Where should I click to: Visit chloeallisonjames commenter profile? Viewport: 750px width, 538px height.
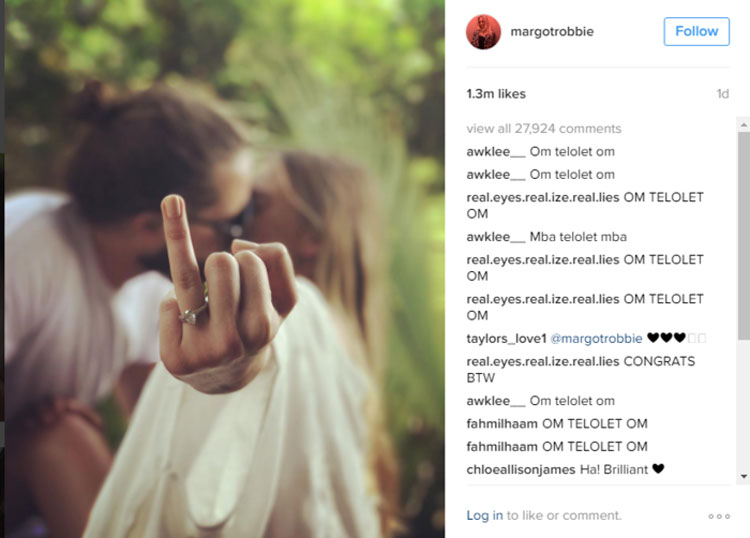(x=521, y=470)
